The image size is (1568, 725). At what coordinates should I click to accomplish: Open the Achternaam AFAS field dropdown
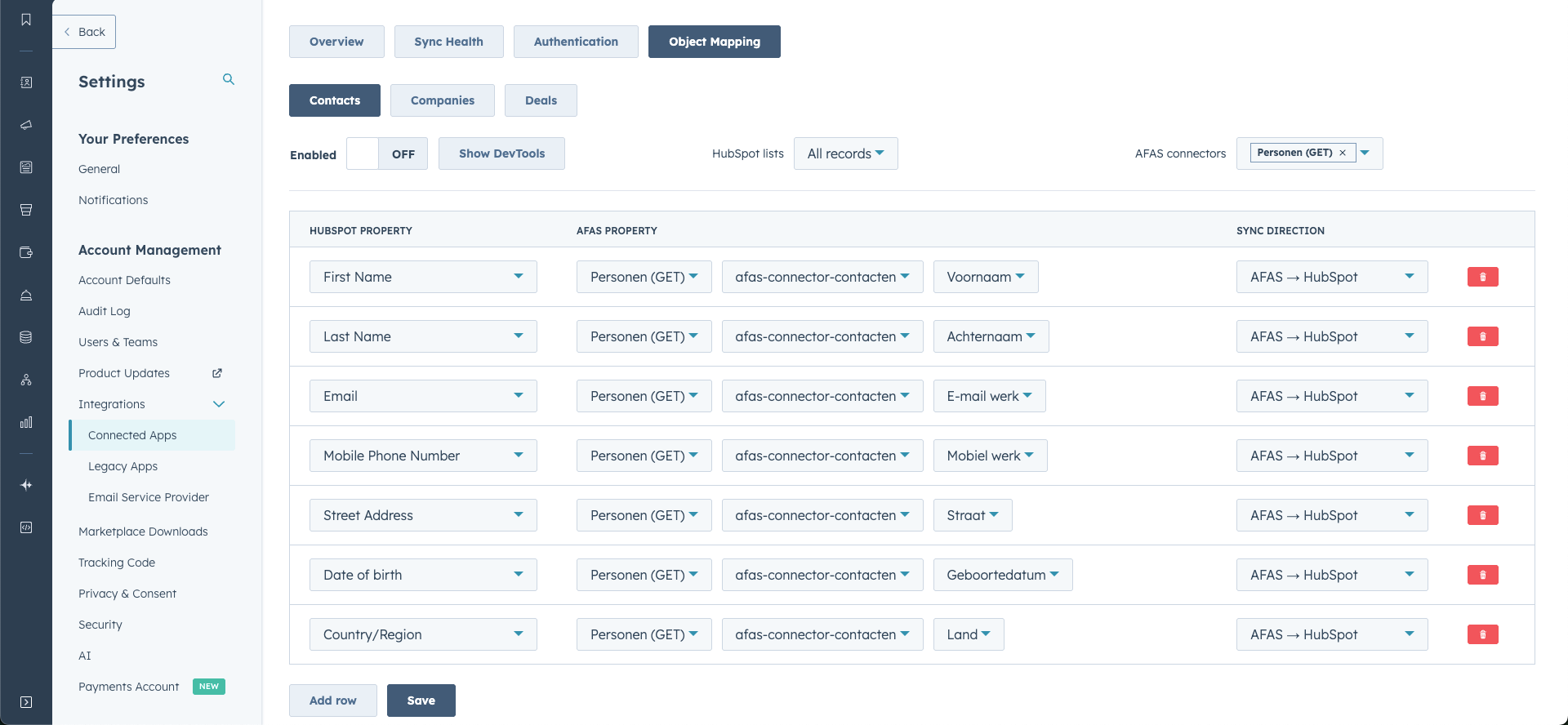pos(991,336)
